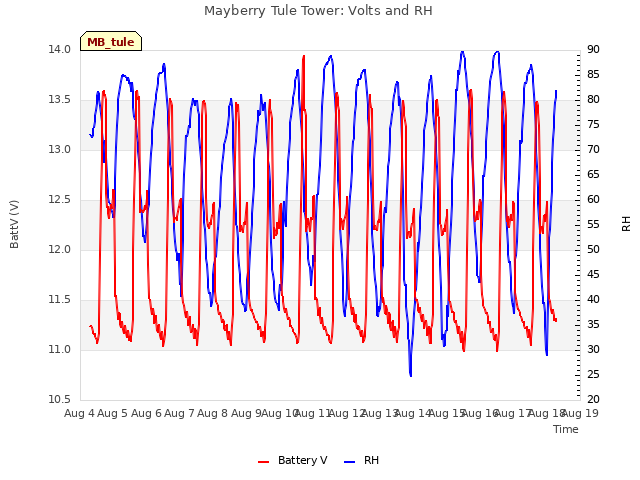The width and height of the screenshot is (640, 480).
Task: Click the 90 RH tick label
Action: point(593,50)
